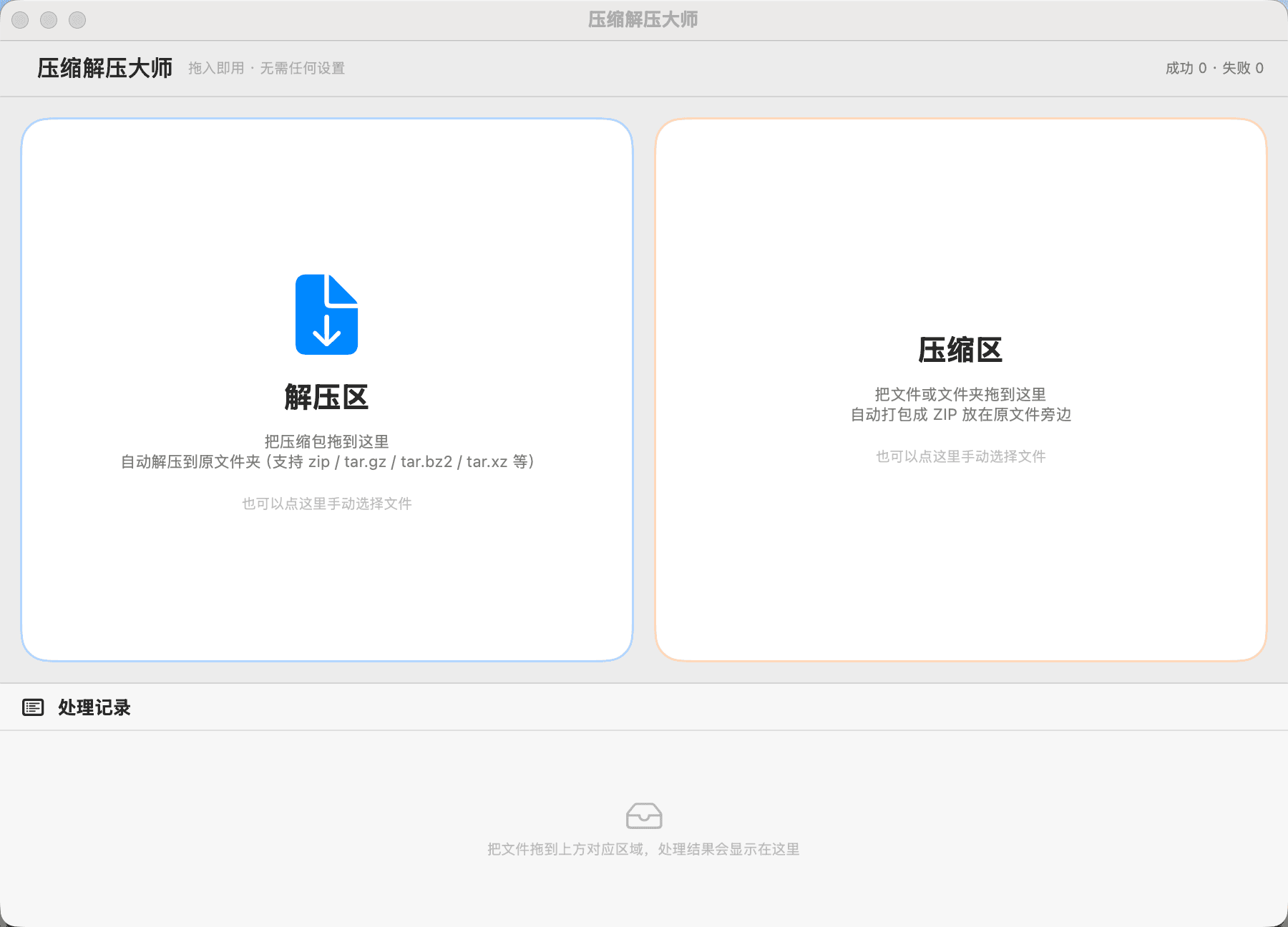Minimize the window with the middle title bar button

pos(49,20)
